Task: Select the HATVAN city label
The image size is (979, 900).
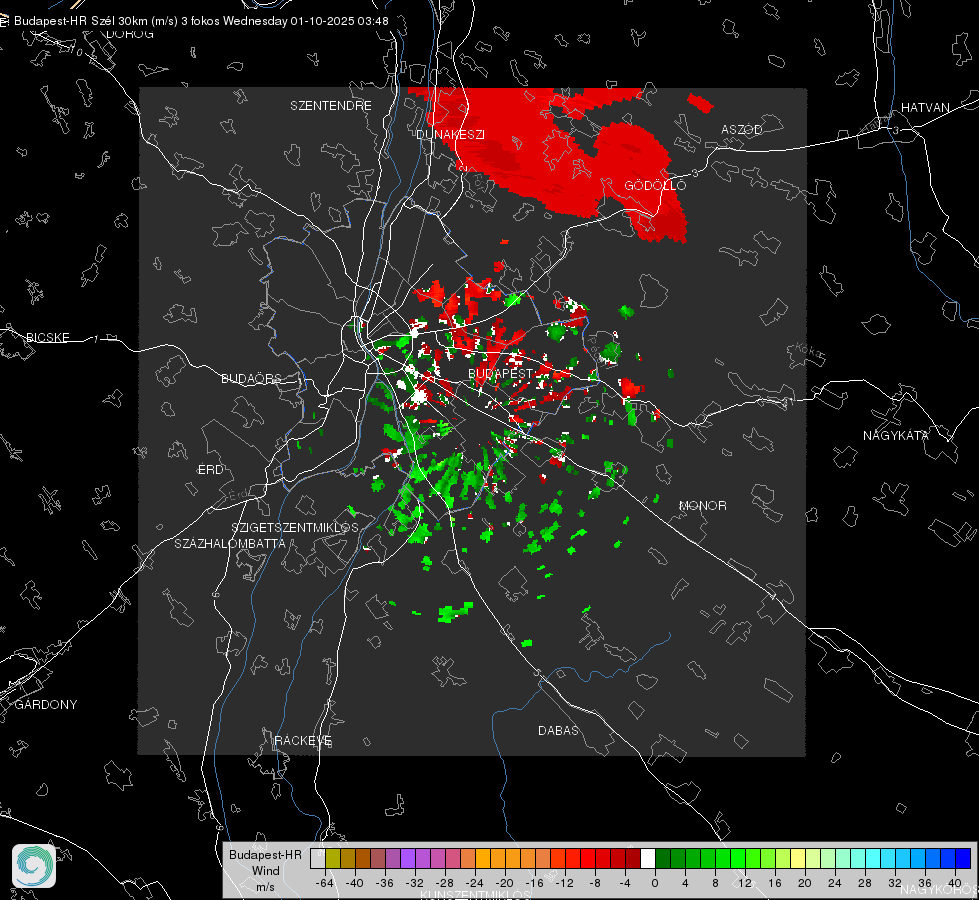Action: point(925,107)
